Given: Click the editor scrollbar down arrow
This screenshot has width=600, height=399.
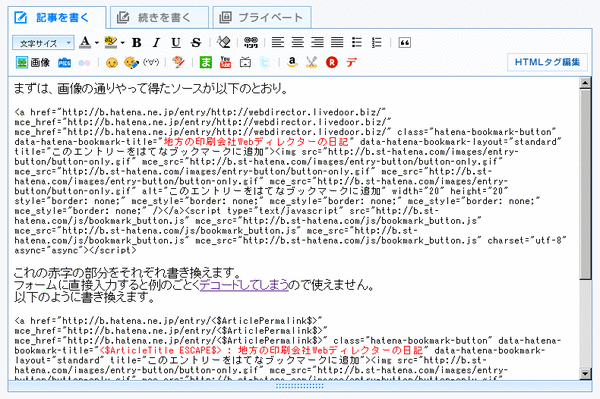Looking at the screenshot, I should [x=585, y=374].
